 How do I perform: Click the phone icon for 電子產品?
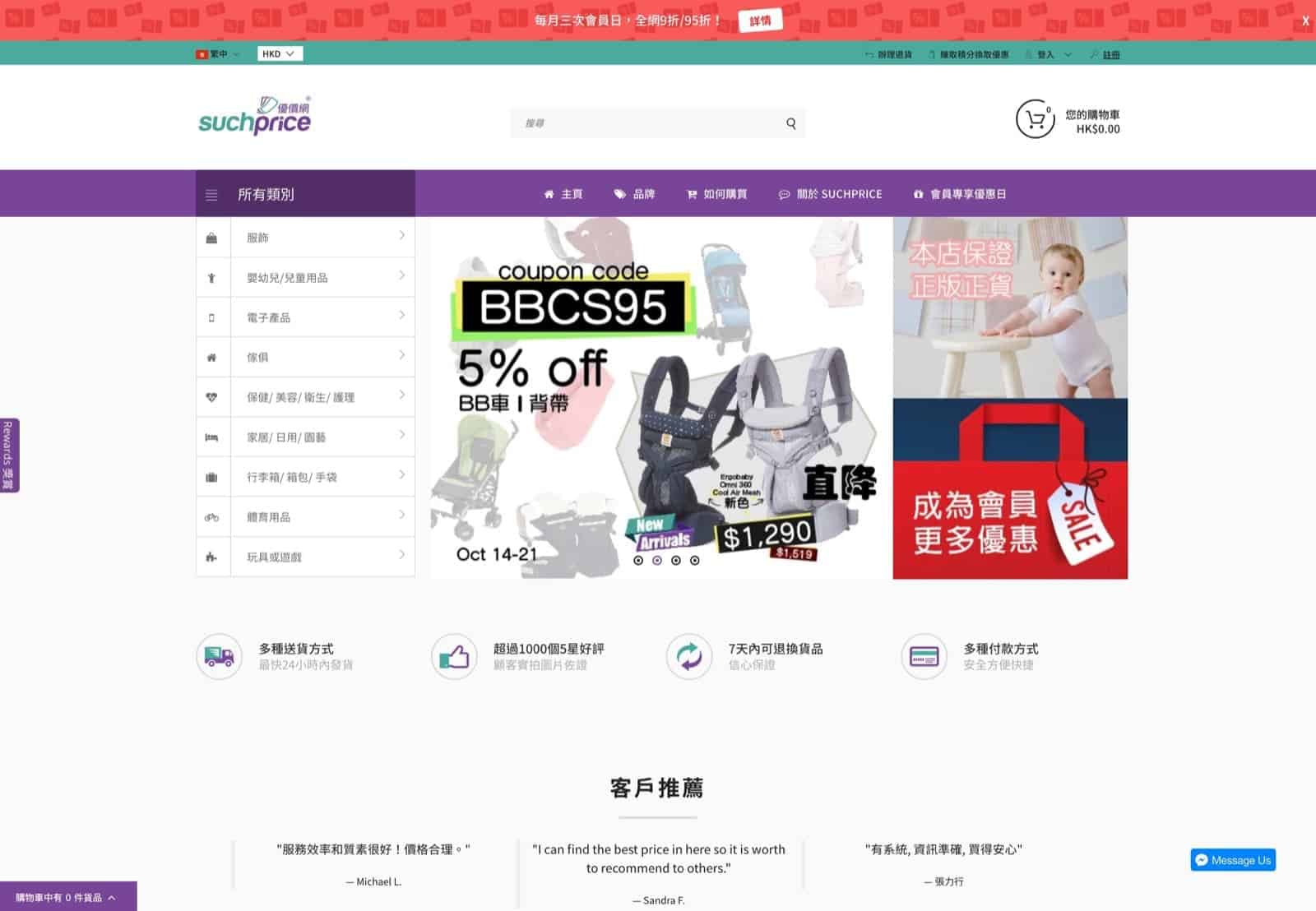coord(211,317)
